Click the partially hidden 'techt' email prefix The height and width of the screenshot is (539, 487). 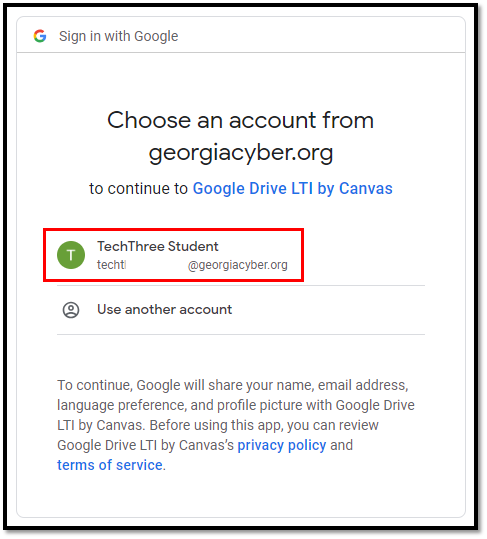point(111,265)
